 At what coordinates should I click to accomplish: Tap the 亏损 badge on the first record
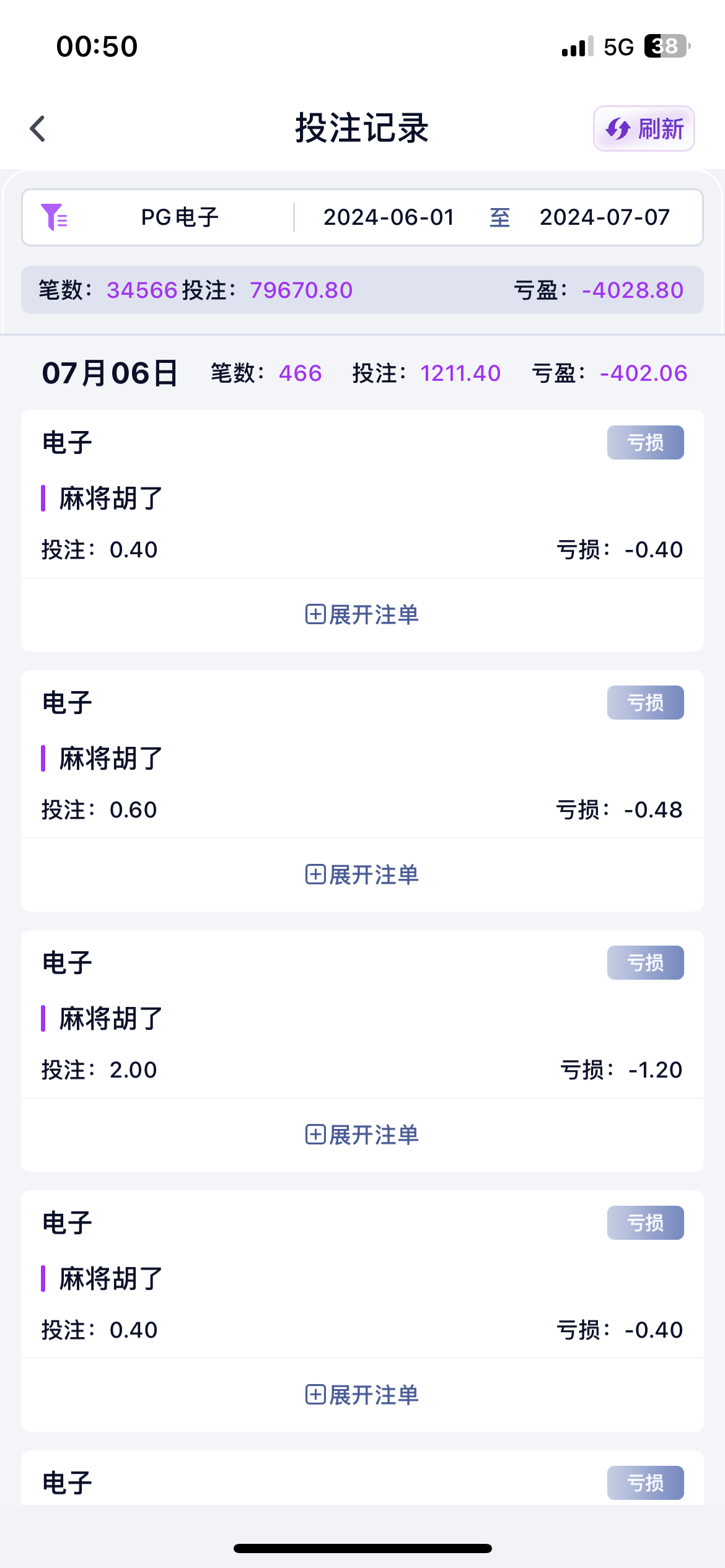[x=645, y=443]
